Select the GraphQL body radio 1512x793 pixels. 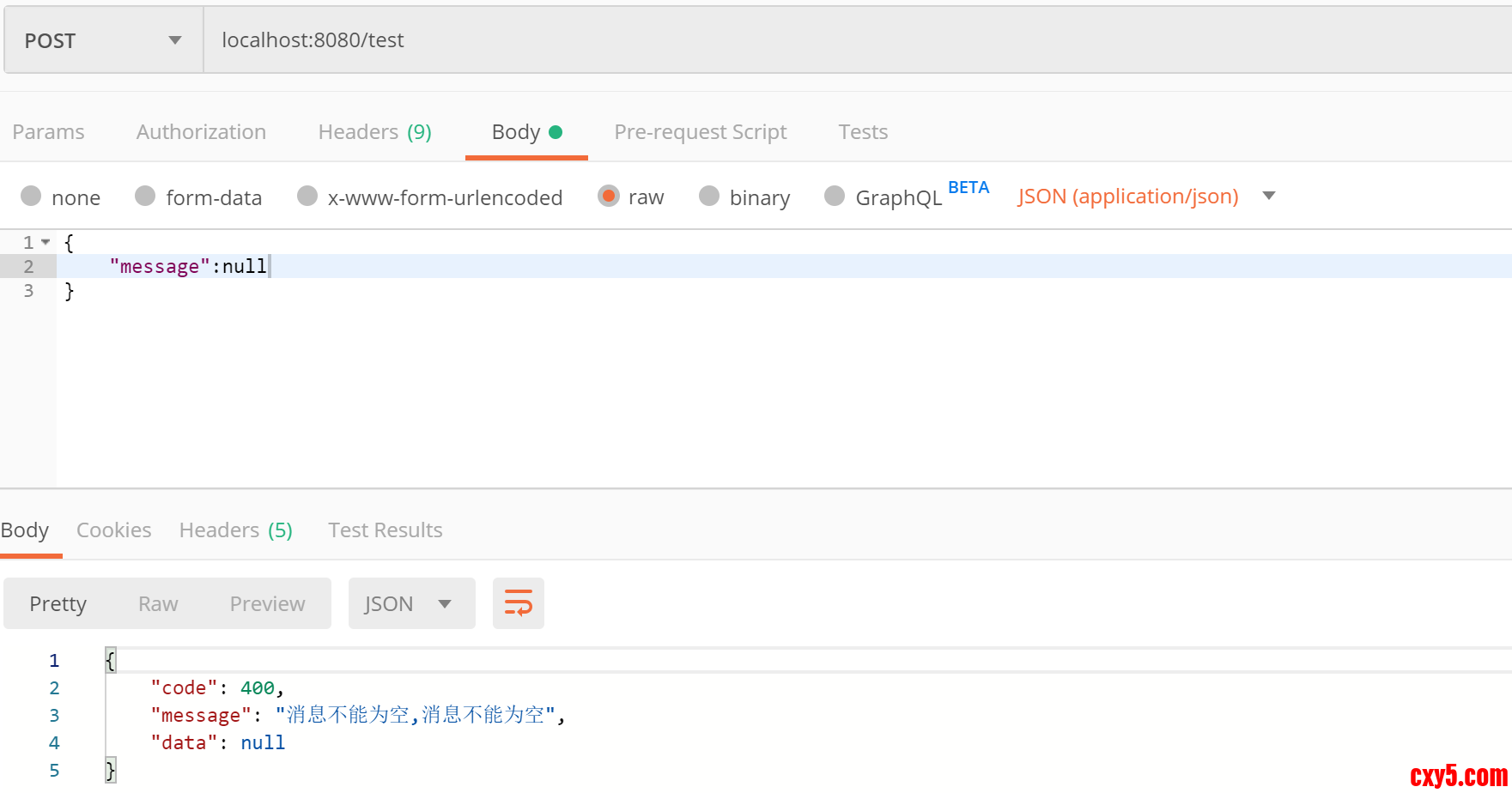tap(835, 197)
